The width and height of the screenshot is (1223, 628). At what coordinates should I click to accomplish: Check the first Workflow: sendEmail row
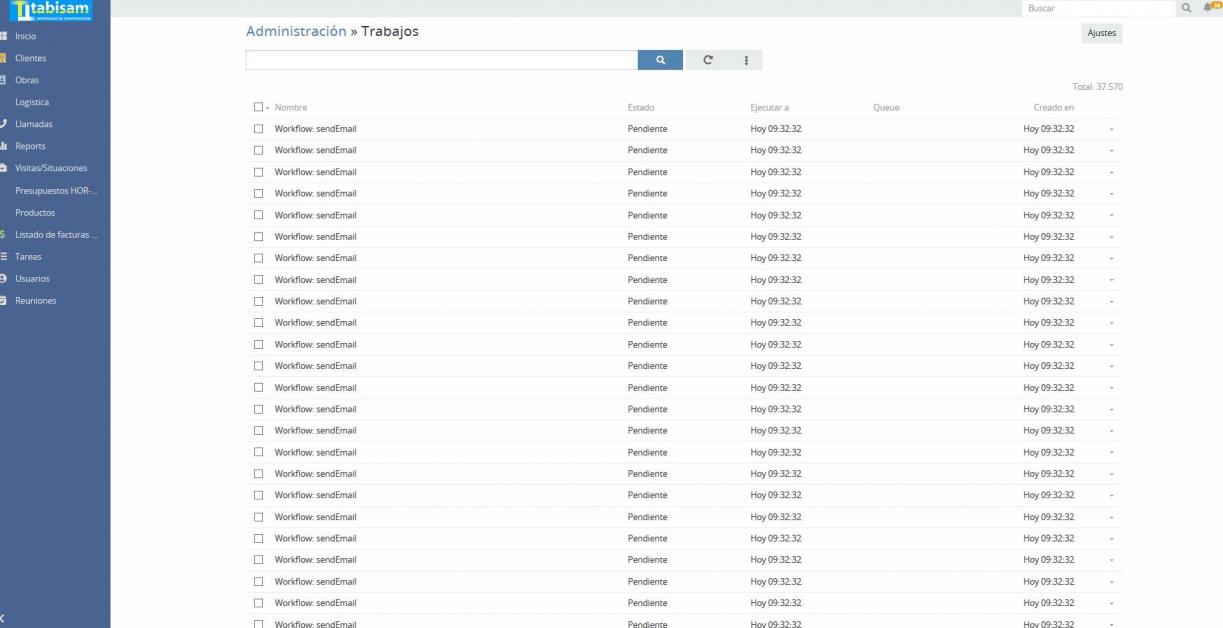(258, 129)
